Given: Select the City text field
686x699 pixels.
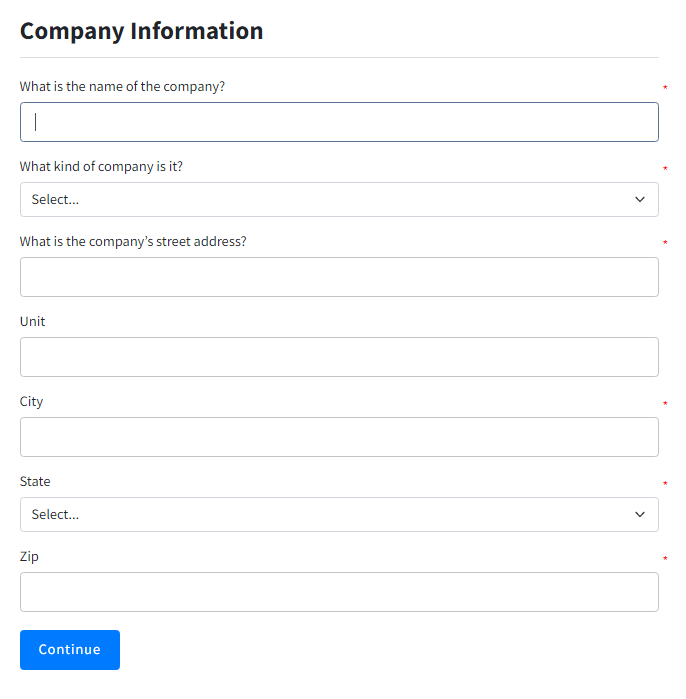Looking at the screenshot, I should tap(339, 437).
